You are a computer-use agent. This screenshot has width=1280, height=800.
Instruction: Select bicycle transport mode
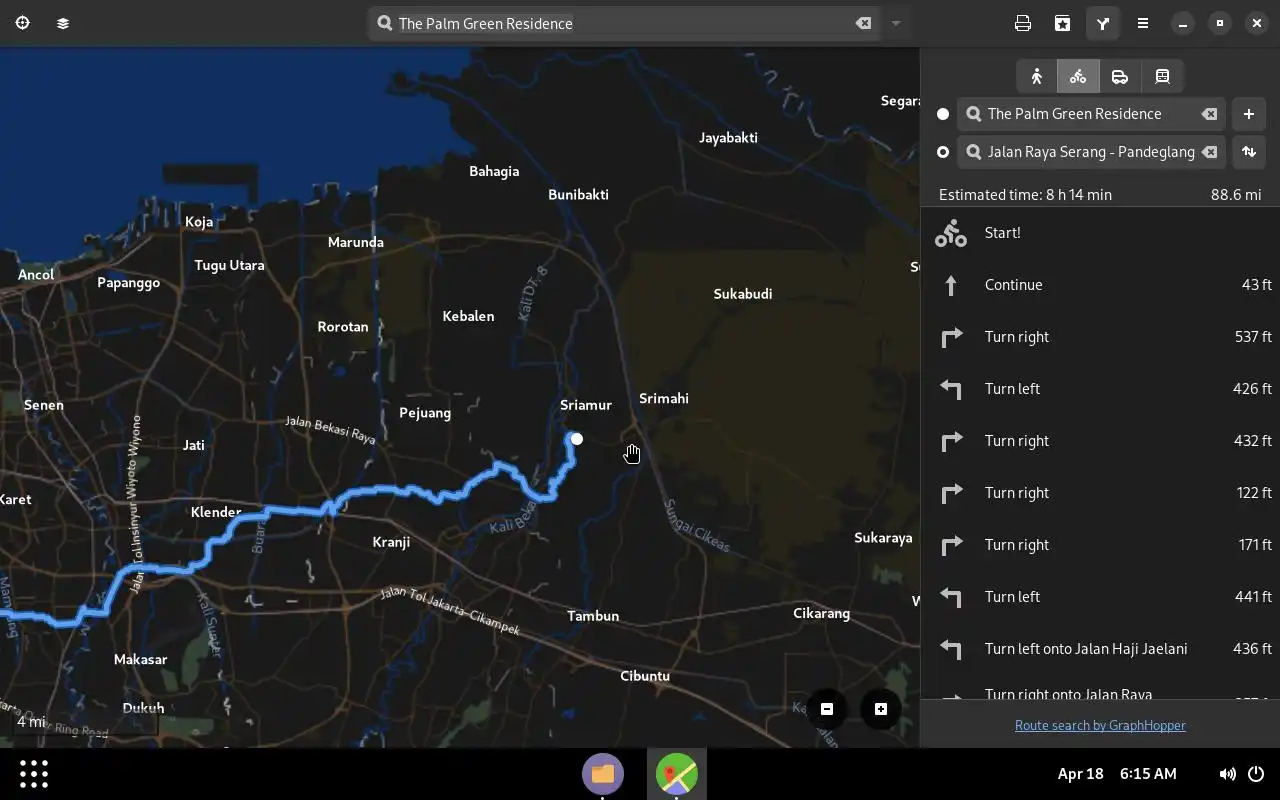point(1078,76)
